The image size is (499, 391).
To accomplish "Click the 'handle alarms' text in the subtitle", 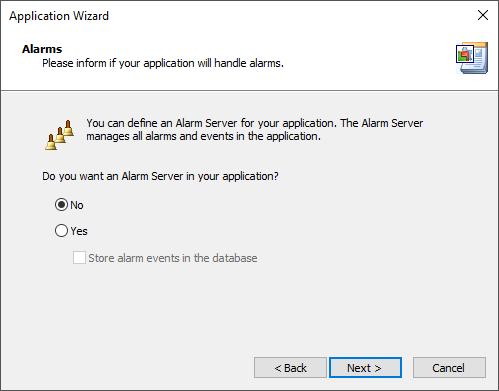I will click(x=249, y=63).
